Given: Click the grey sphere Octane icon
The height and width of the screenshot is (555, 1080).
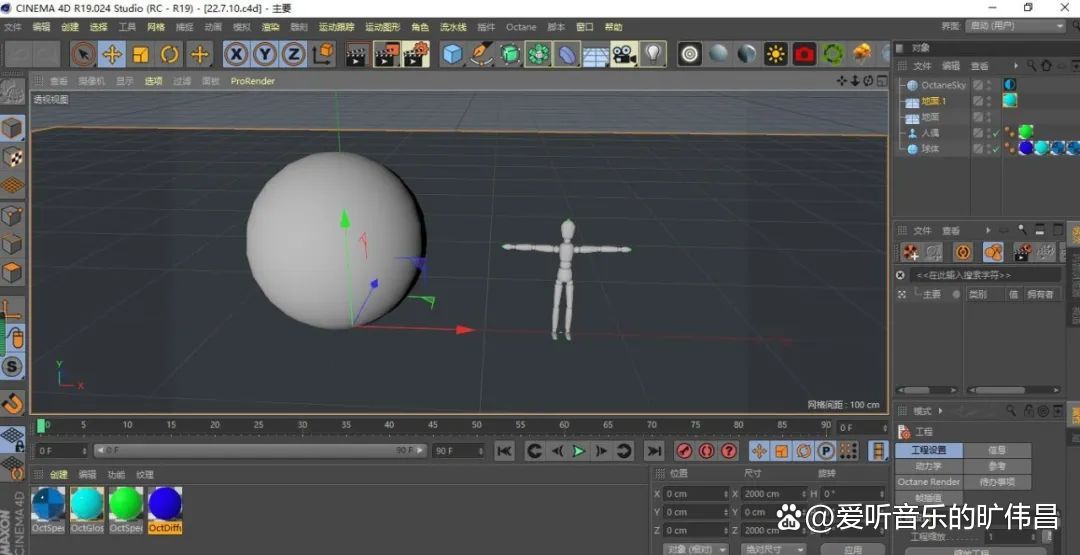Looking at the screenshot, I should click(x=718, y=54).
